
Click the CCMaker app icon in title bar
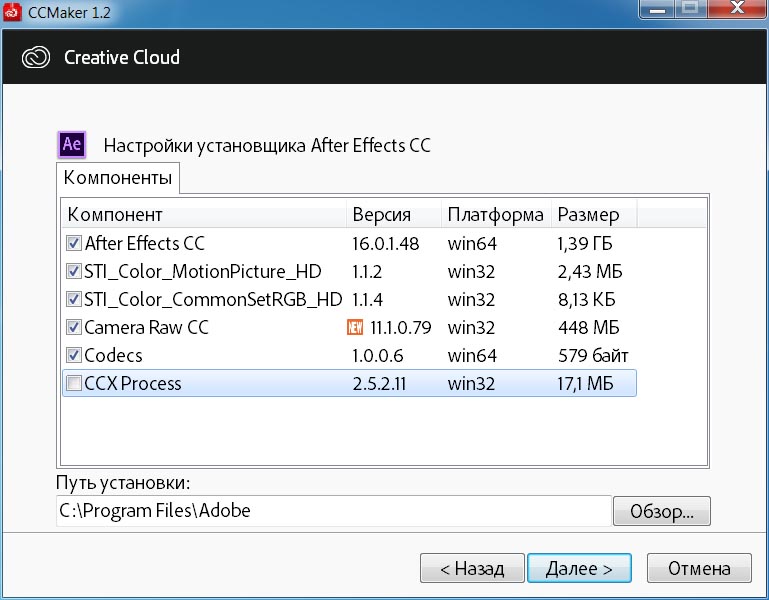(12, 11)
